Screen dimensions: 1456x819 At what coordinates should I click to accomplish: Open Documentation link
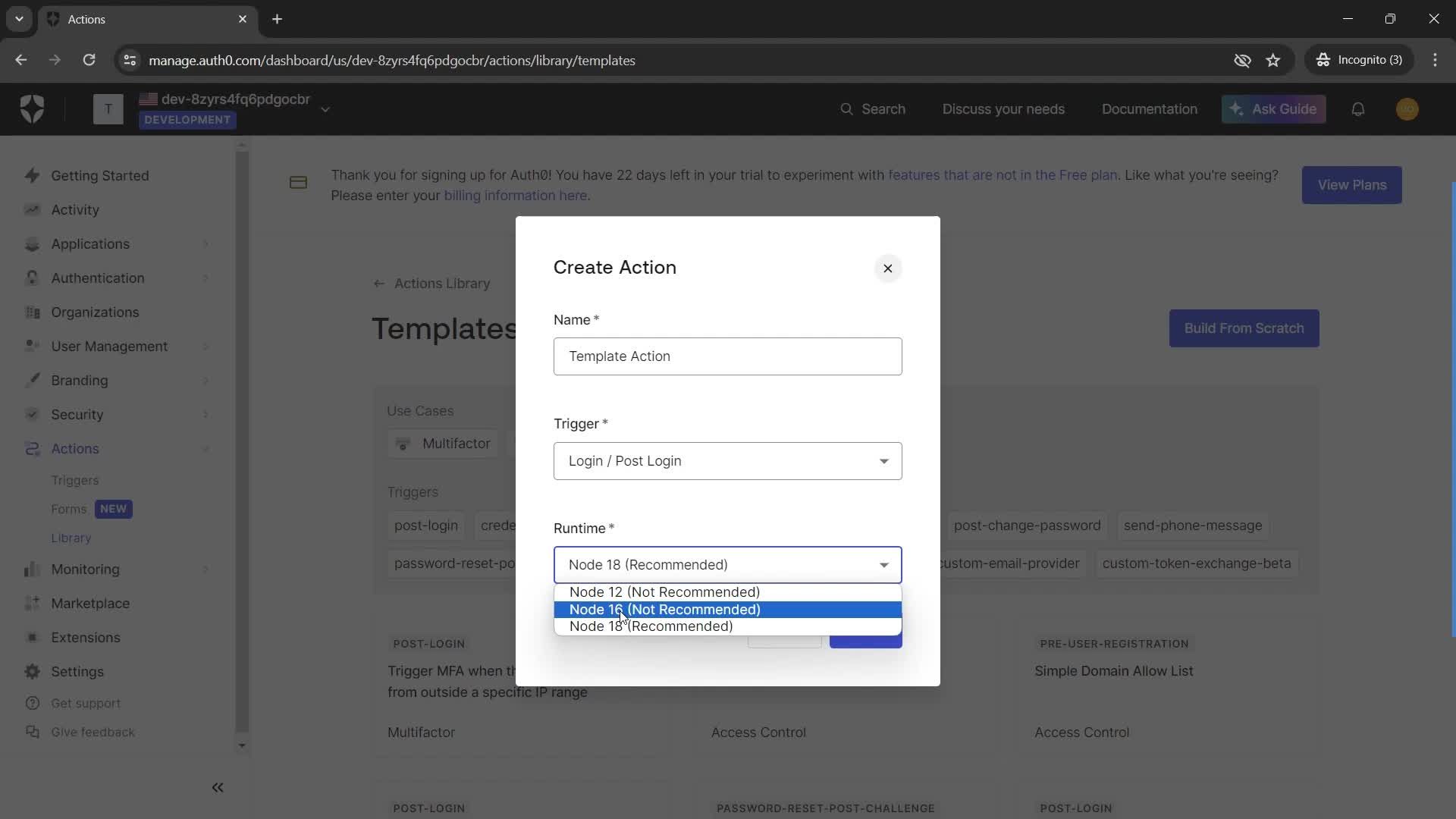(x=1149, y=109)
